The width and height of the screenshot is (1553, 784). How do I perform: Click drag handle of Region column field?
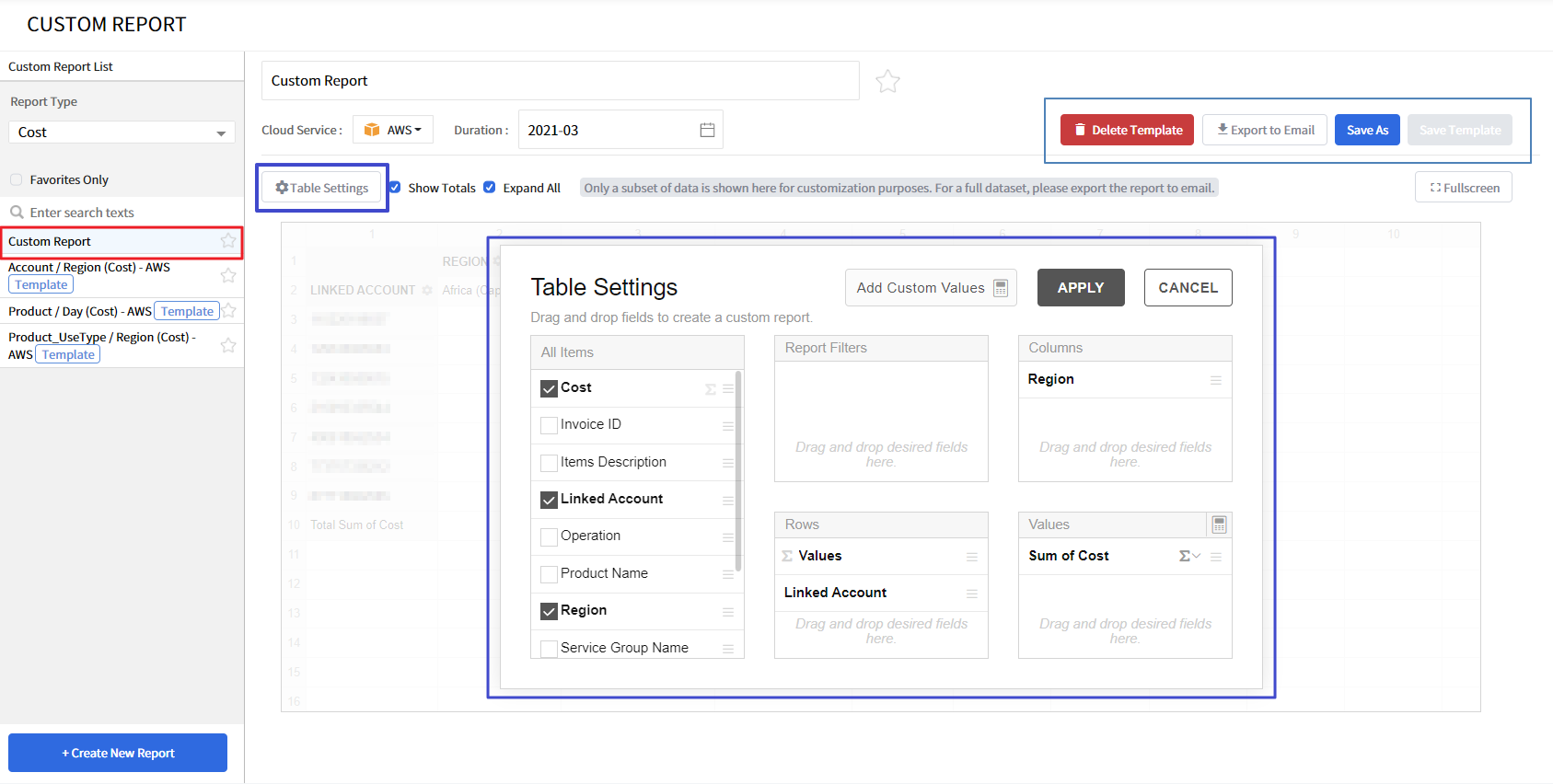(x=1215, y=380)
